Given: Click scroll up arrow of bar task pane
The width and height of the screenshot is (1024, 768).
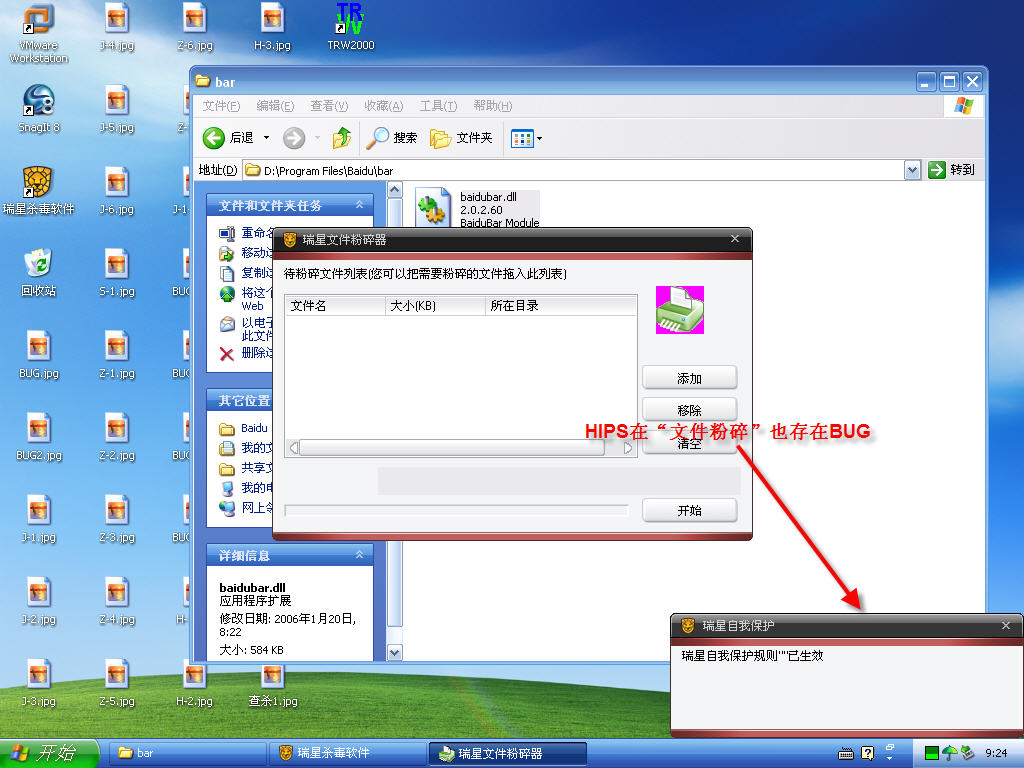Looking at the screenshot, I should pyautogui.click(x=395, y=190).
